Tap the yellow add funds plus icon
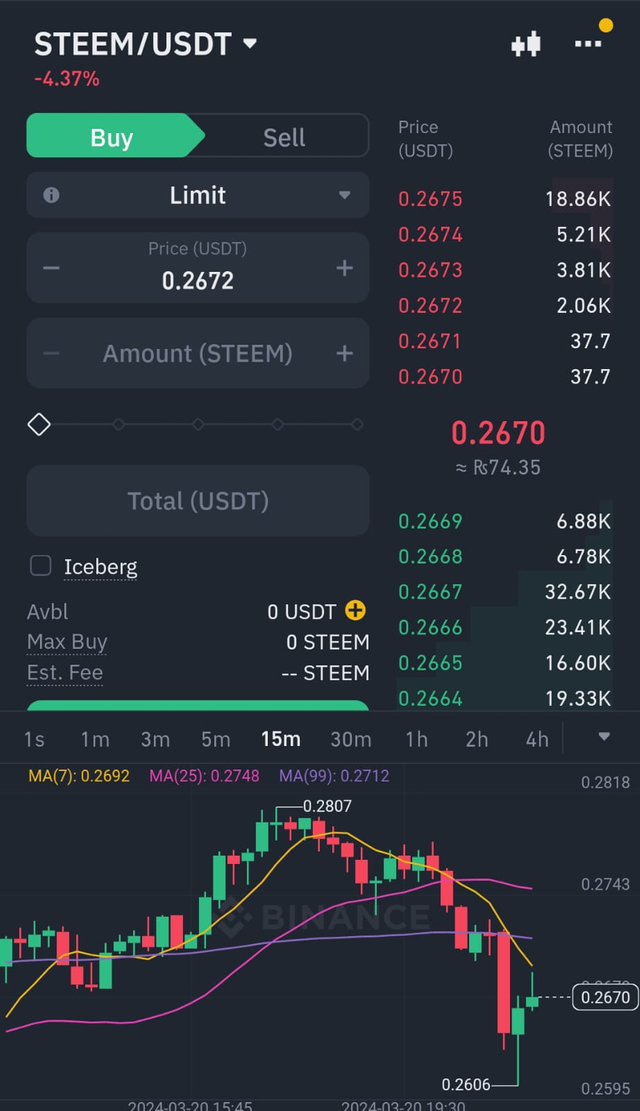This screenshot has width=640, height=1111. [355, 610]
